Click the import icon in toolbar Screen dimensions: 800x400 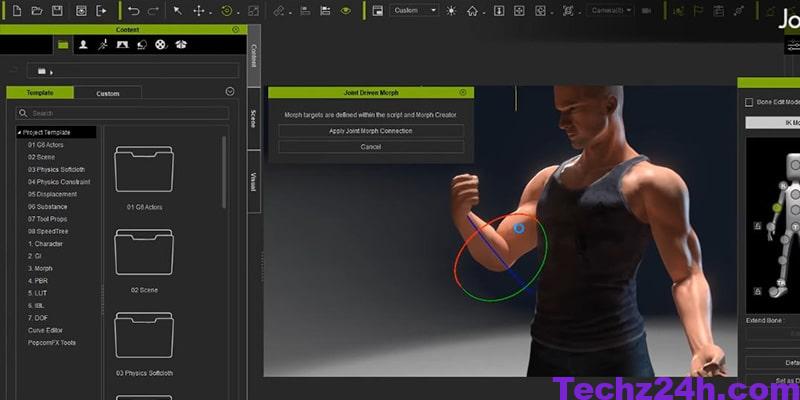pyautogui.click(x=81, y=11)
